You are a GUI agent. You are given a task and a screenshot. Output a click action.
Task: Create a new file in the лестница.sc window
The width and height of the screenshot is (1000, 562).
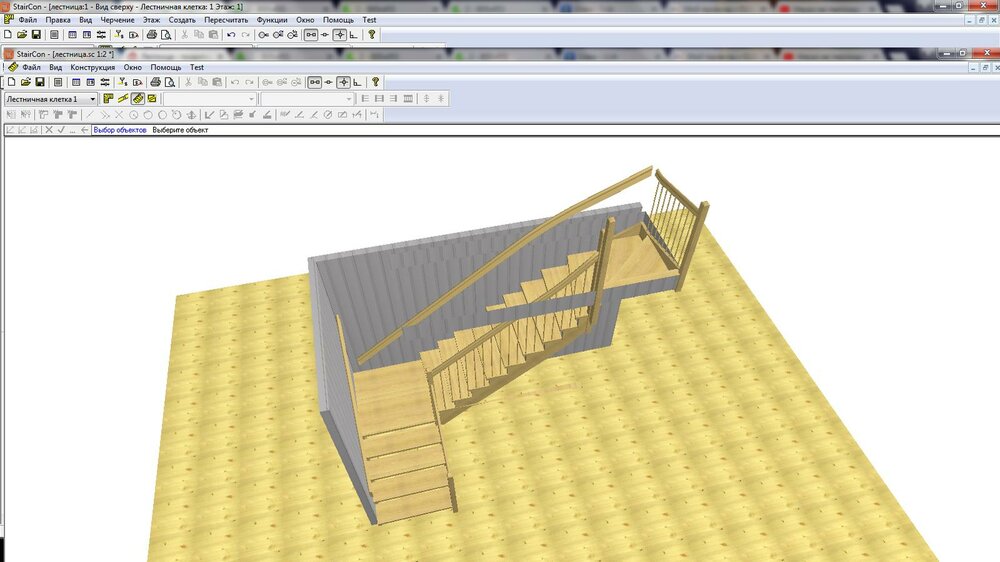[x=11, y=82]
